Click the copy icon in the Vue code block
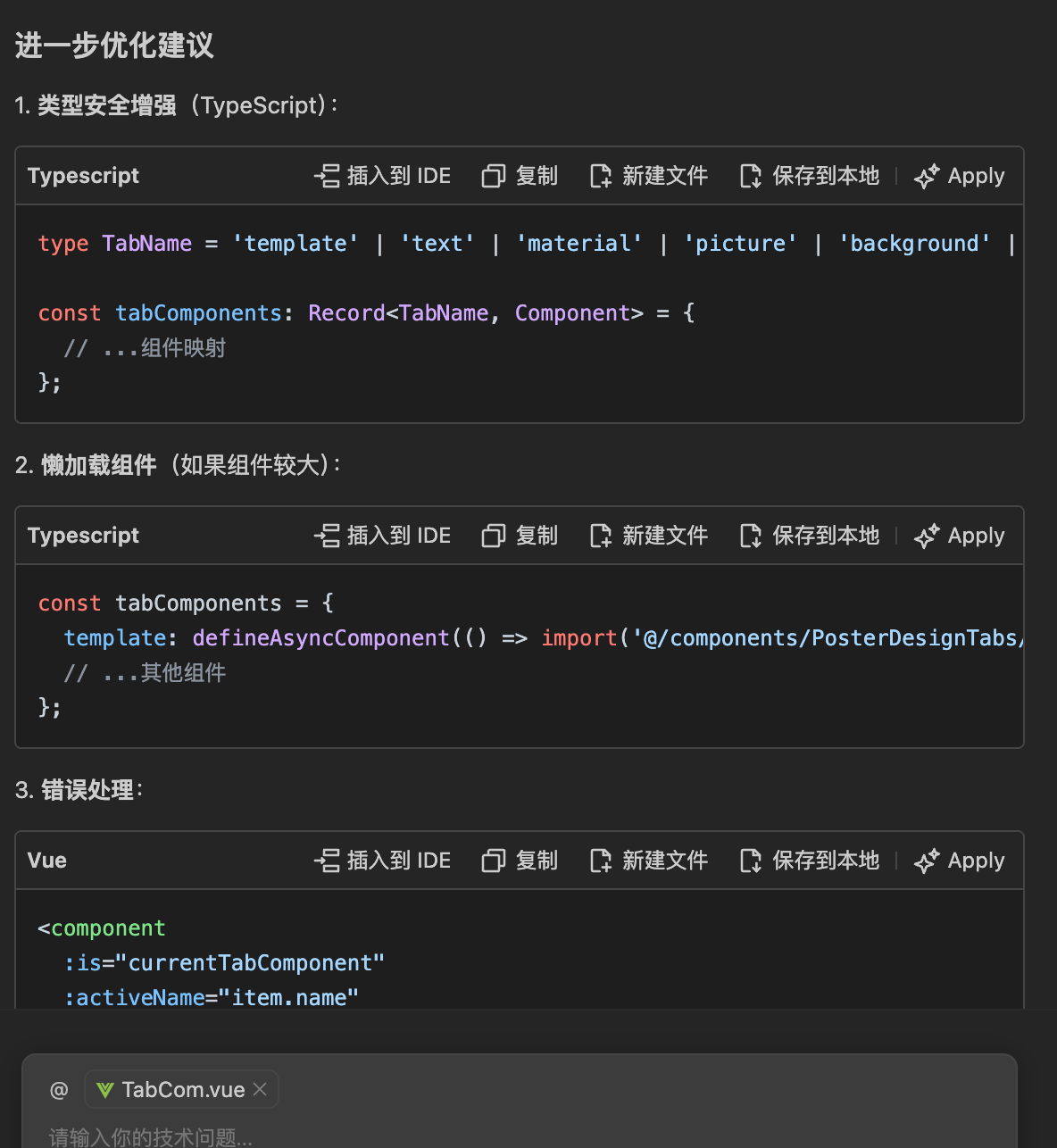The width and height of the screenshot is (1057, 1148). pos(493,861)
